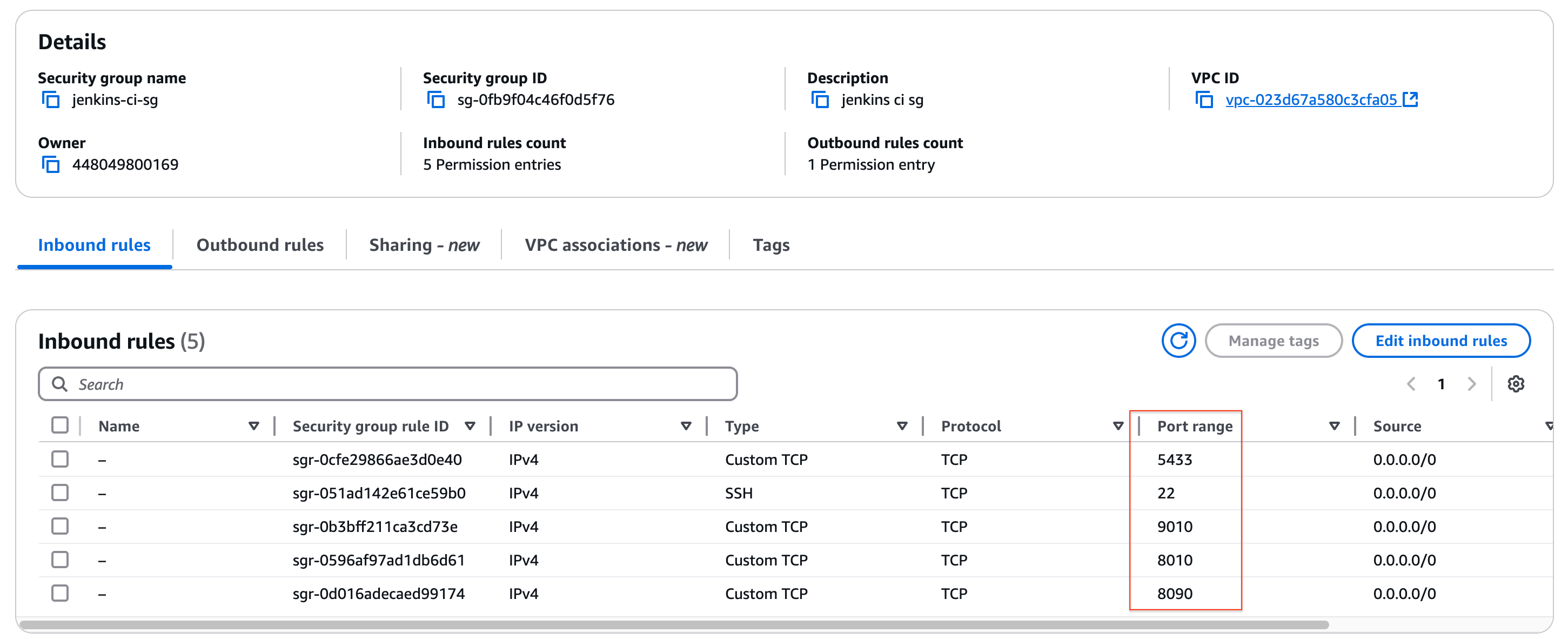Sort by Security group rule ID arrow

(470, 426)
